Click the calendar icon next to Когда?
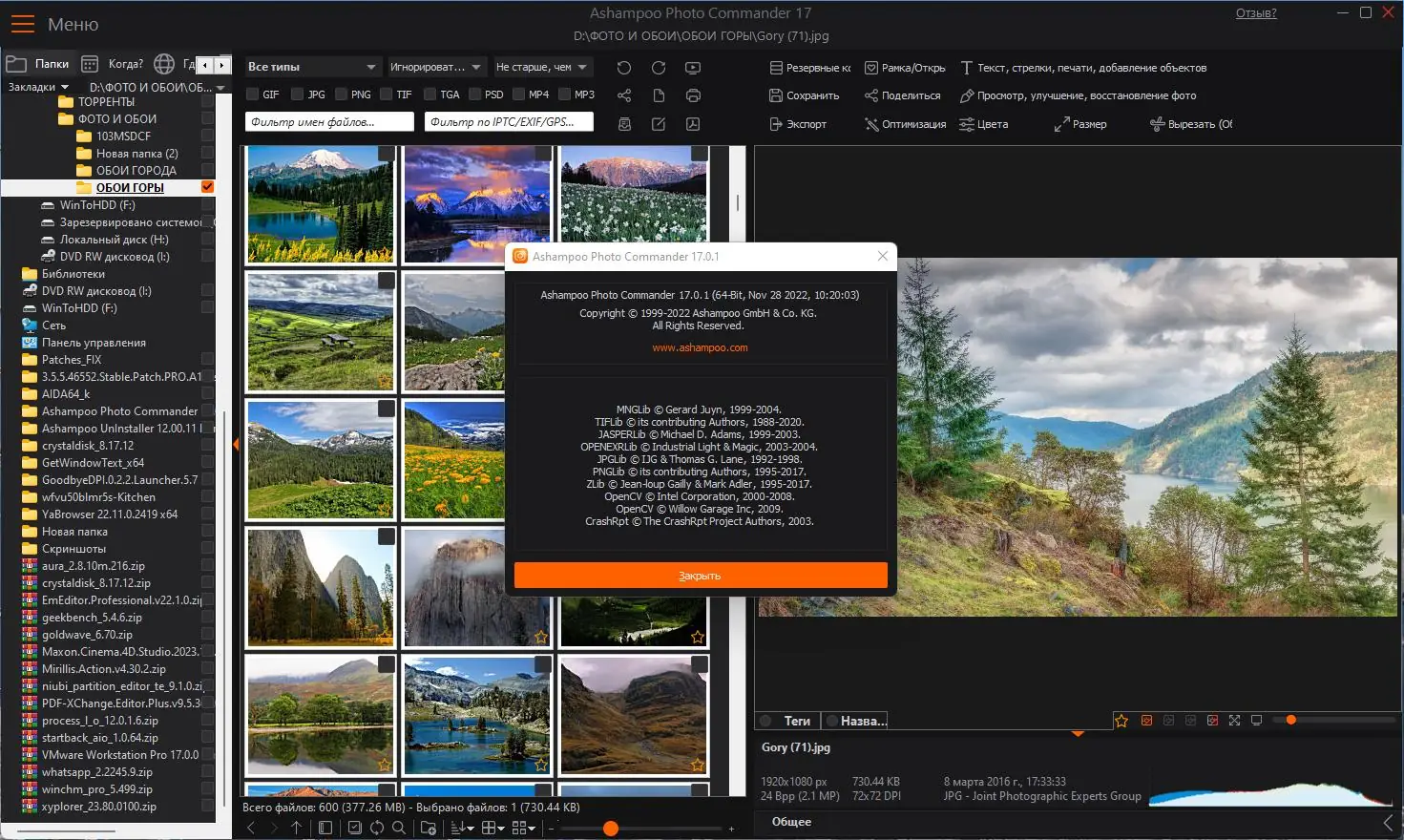Viewport: 1404px width, 840px height. pyautogui.click(x=90, y=64)
